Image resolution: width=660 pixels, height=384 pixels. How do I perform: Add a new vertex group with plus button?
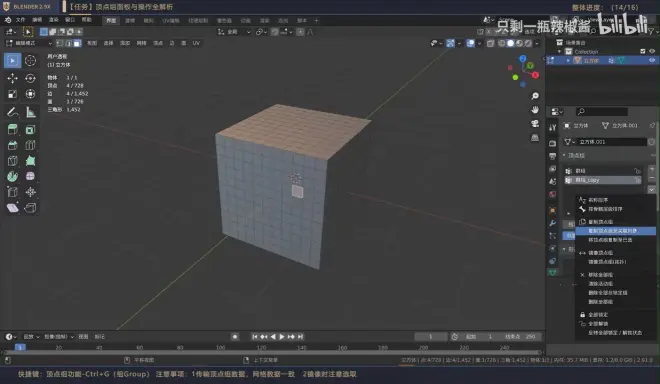point(652,169)
